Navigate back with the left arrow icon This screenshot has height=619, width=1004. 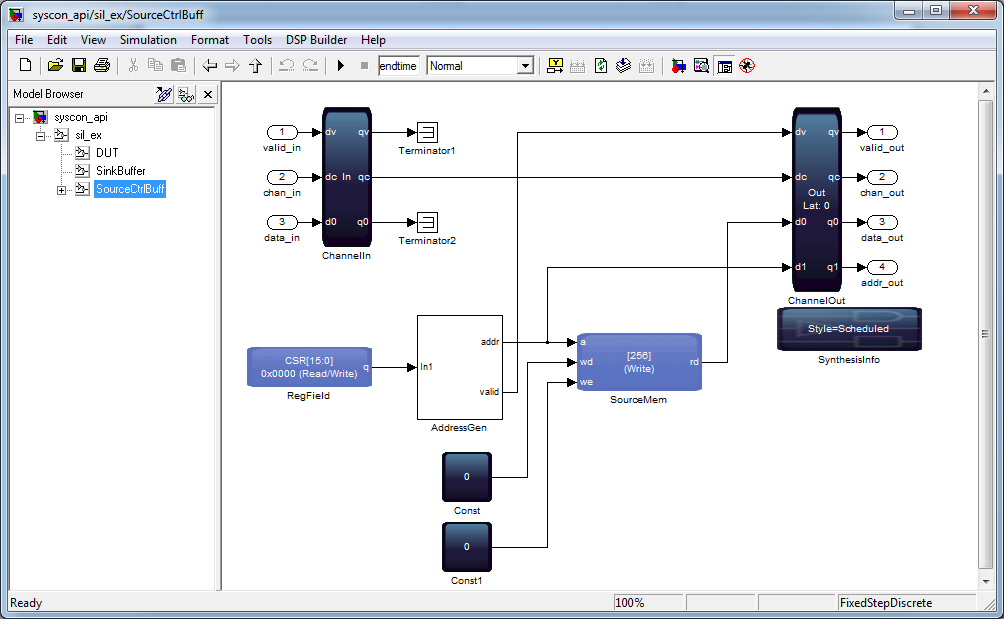(209, 66)
